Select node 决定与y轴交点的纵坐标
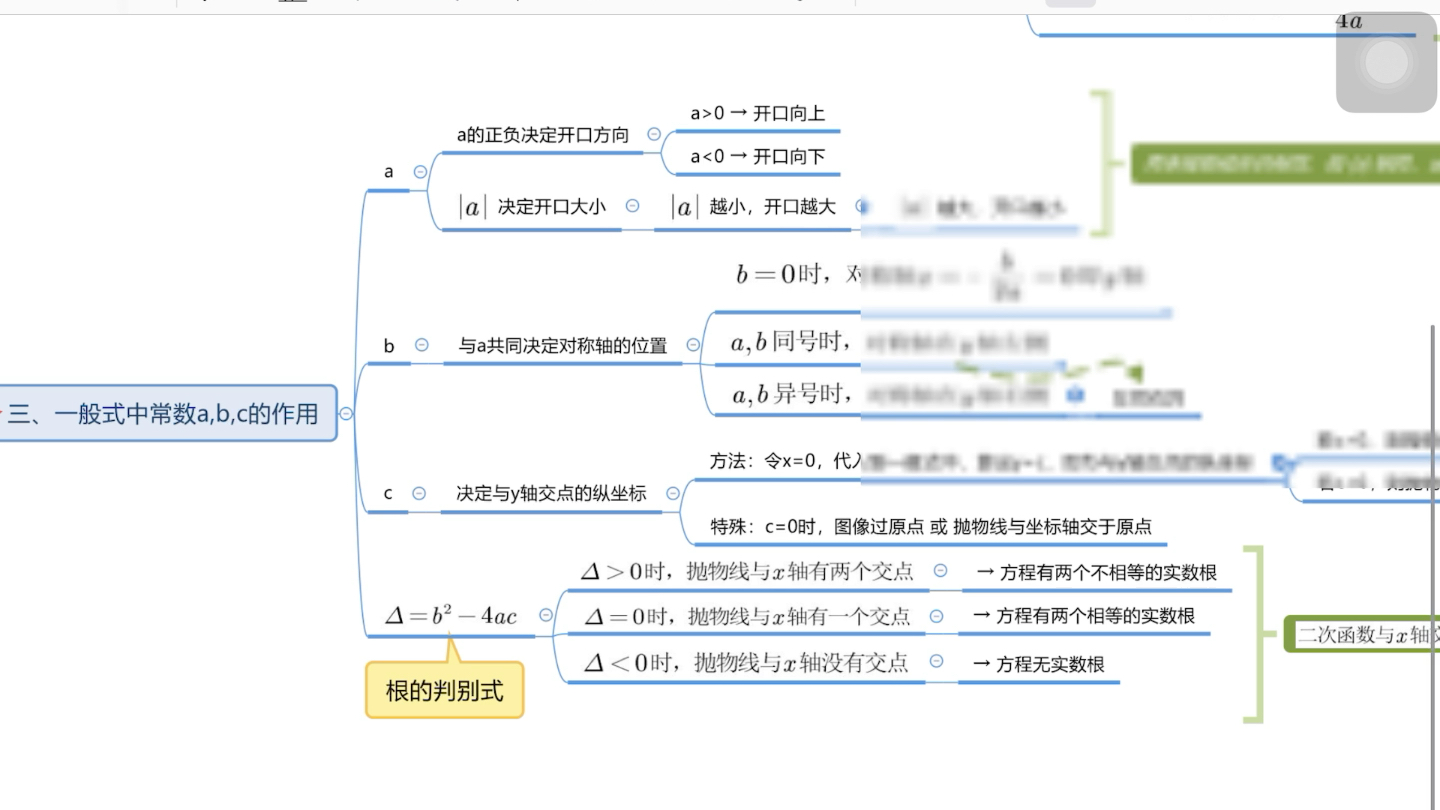This screenshot has height=810, width=1440. pos(551,493)
